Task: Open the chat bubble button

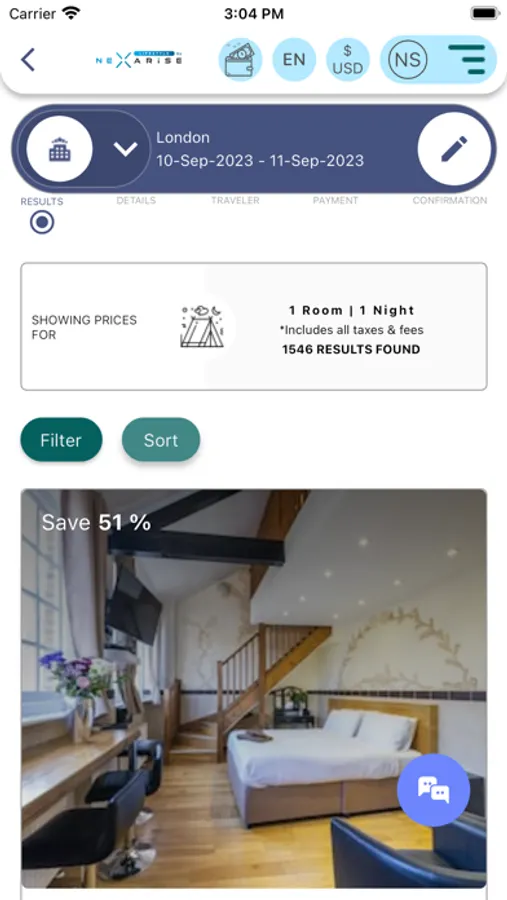Action: [434, 790]
